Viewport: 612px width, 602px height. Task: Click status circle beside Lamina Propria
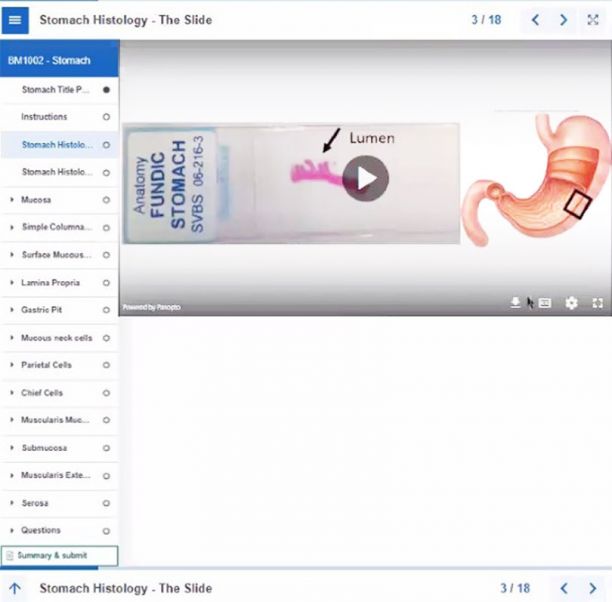(x=106, y=283)
